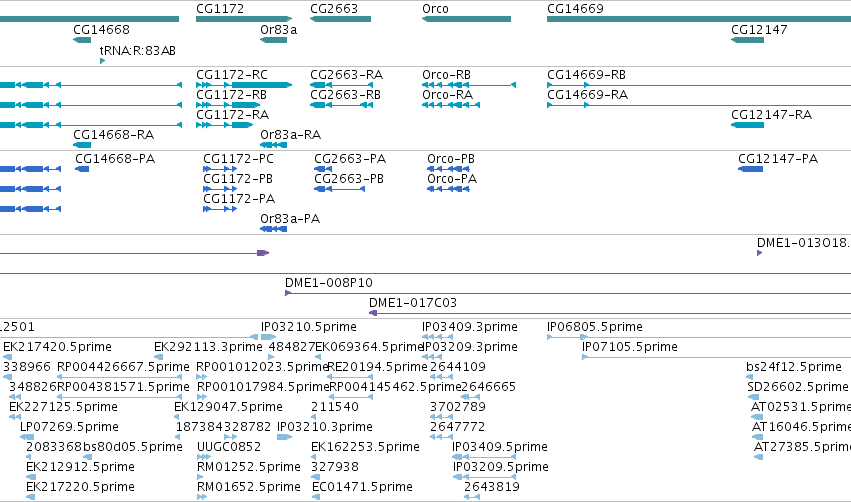
Task: Click the tRNA:R:83AB label
Action: click(138, 51)
